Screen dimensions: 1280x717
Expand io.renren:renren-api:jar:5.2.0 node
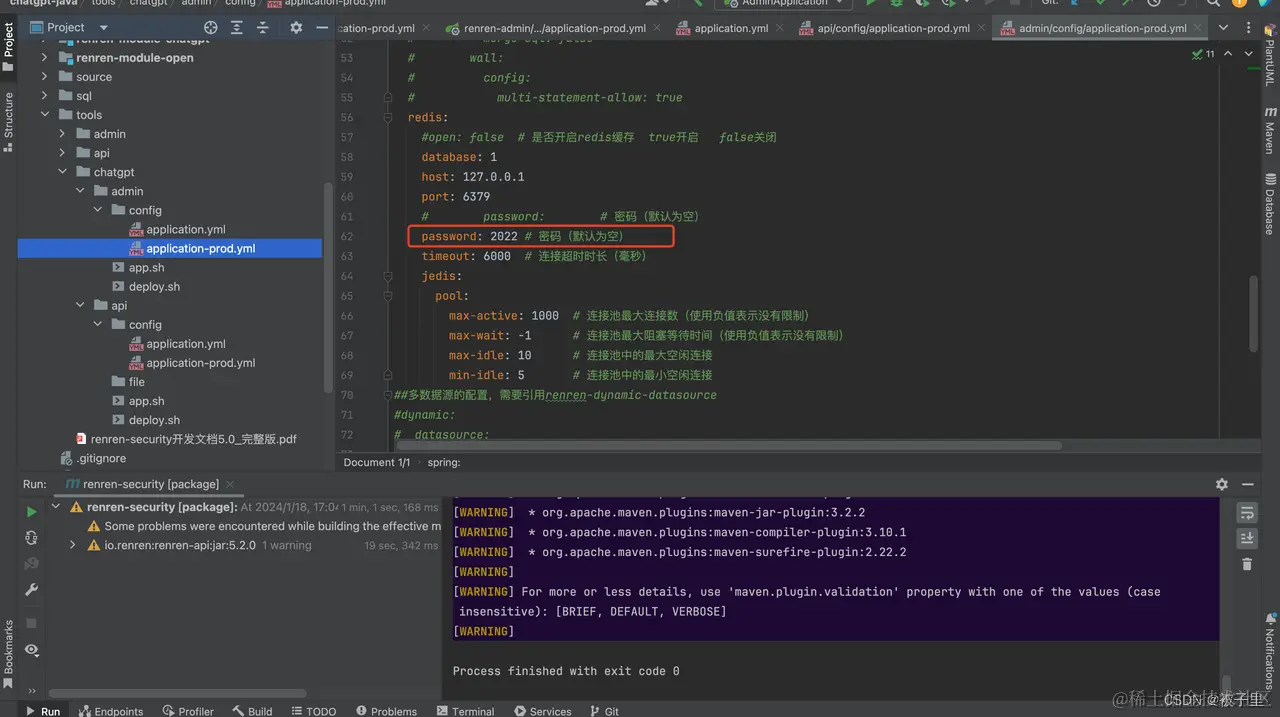point(73,545)
